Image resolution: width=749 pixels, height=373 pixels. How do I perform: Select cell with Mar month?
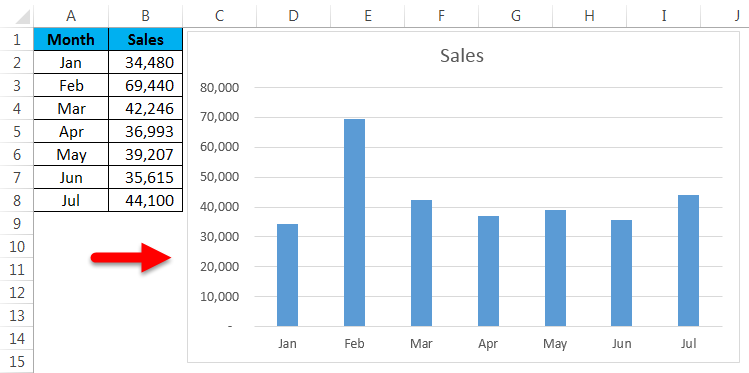coord(71,109)
